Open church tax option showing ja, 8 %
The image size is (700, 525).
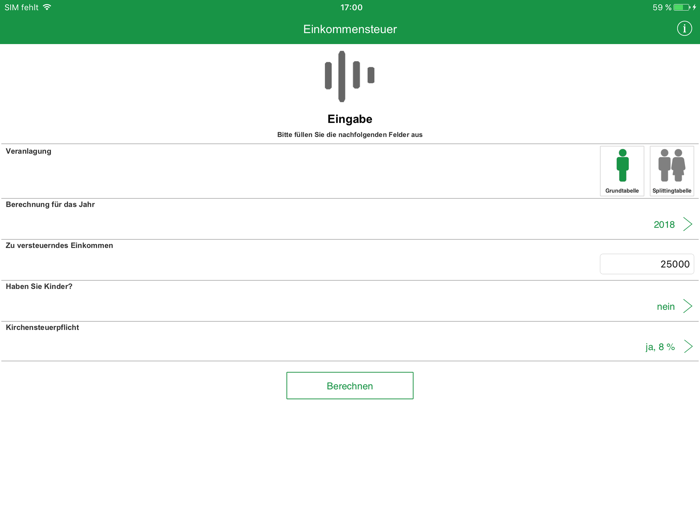pyautogui.click(x=660, y=347)
